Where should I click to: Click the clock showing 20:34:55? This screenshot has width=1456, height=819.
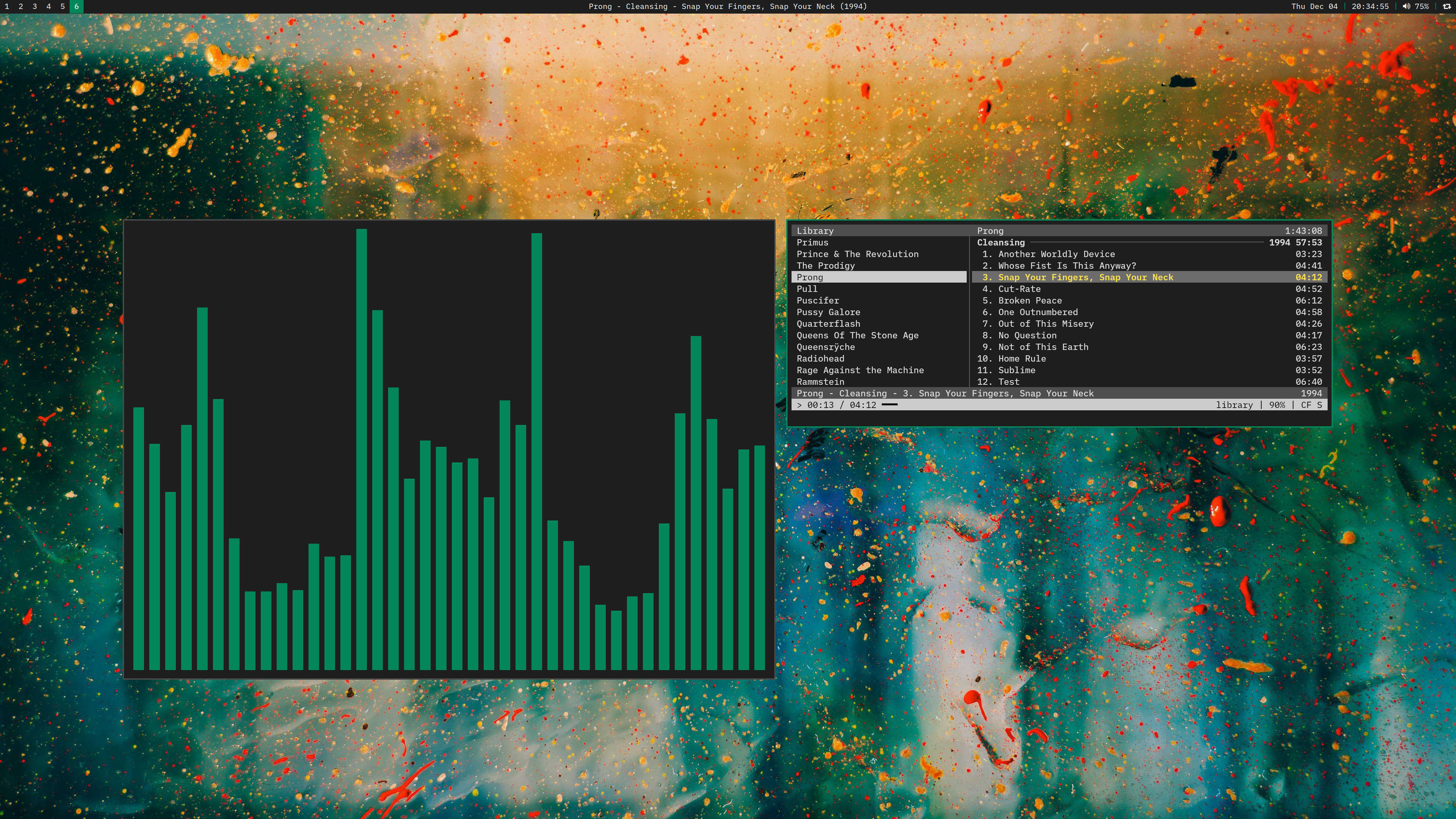coord(1369,6)
